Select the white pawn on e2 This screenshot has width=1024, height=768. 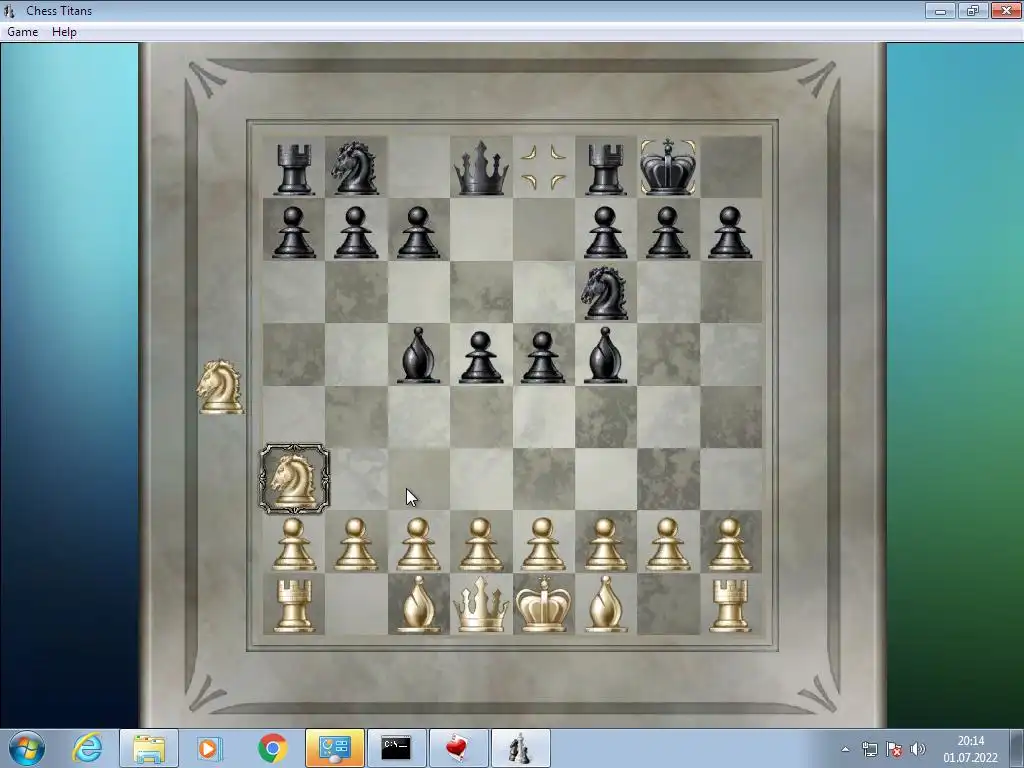pyautogui.click(x=543, y=545)
